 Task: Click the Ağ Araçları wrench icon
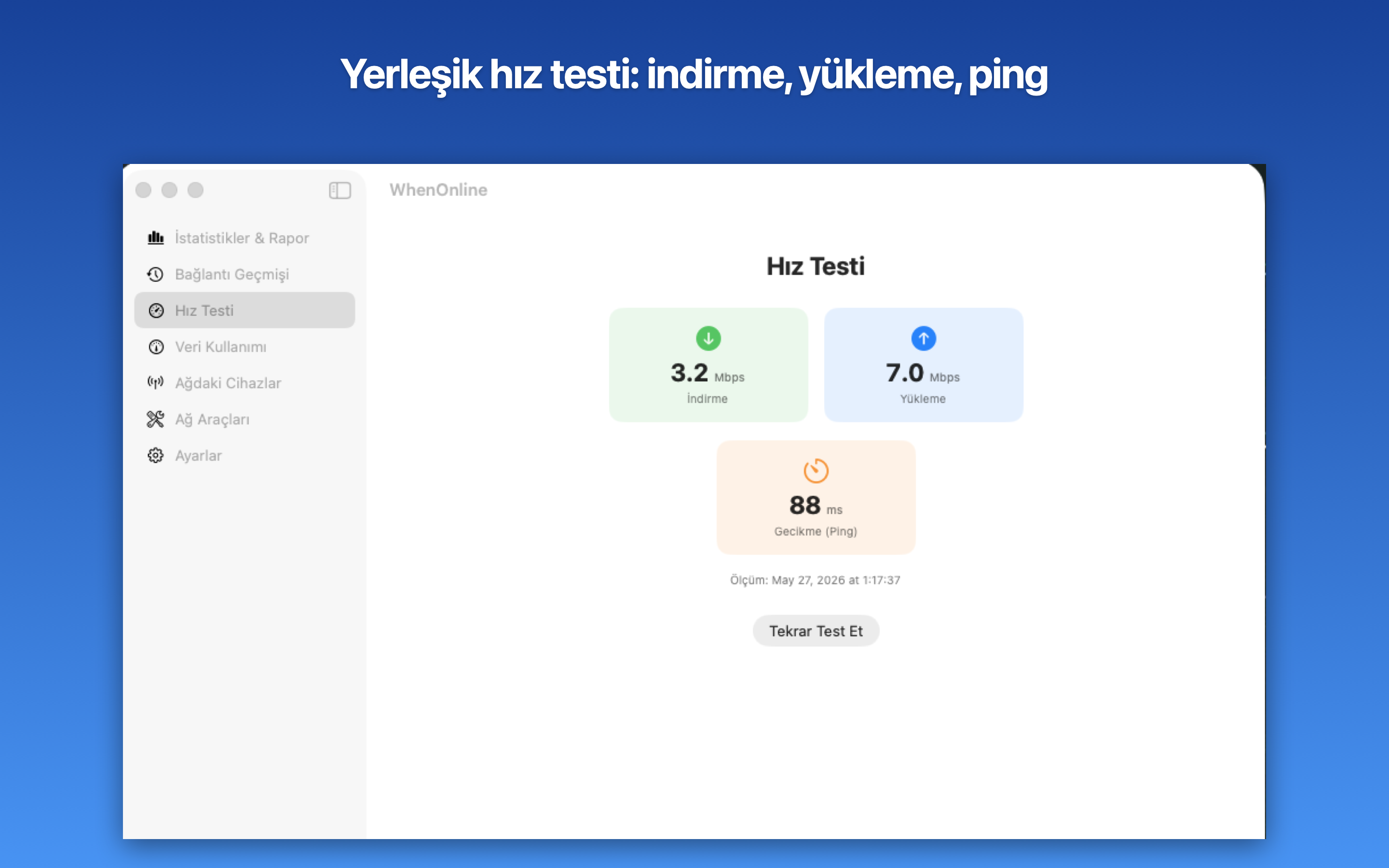click(156, 419)
